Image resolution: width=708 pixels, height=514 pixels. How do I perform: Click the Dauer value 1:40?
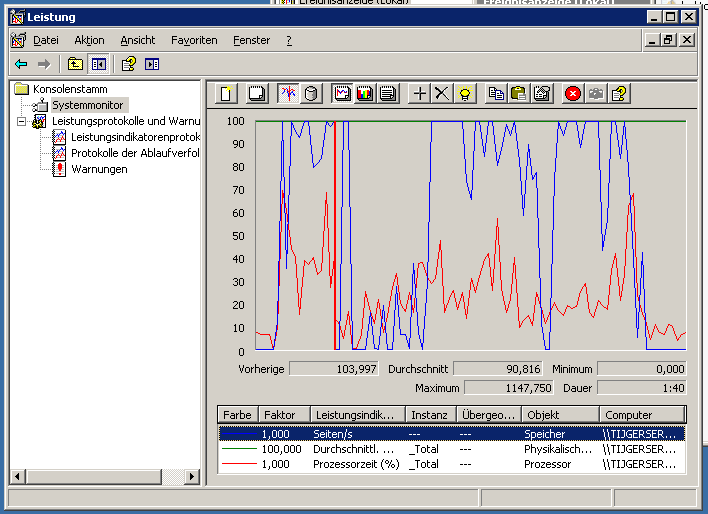coord(642,388)
